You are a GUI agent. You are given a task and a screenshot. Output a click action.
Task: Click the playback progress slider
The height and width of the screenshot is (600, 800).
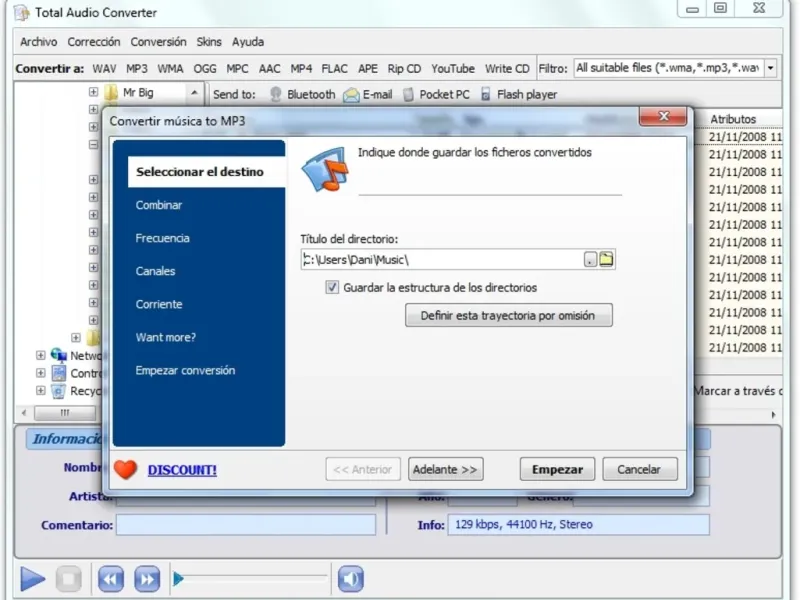point(250,579)
